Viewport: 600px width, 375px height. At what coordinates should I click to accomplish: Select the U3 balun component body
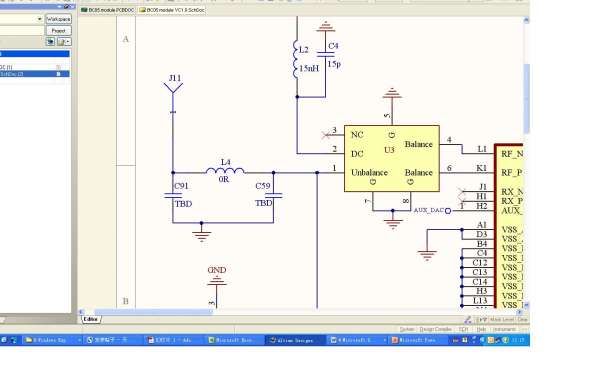[x=392, y=158]
